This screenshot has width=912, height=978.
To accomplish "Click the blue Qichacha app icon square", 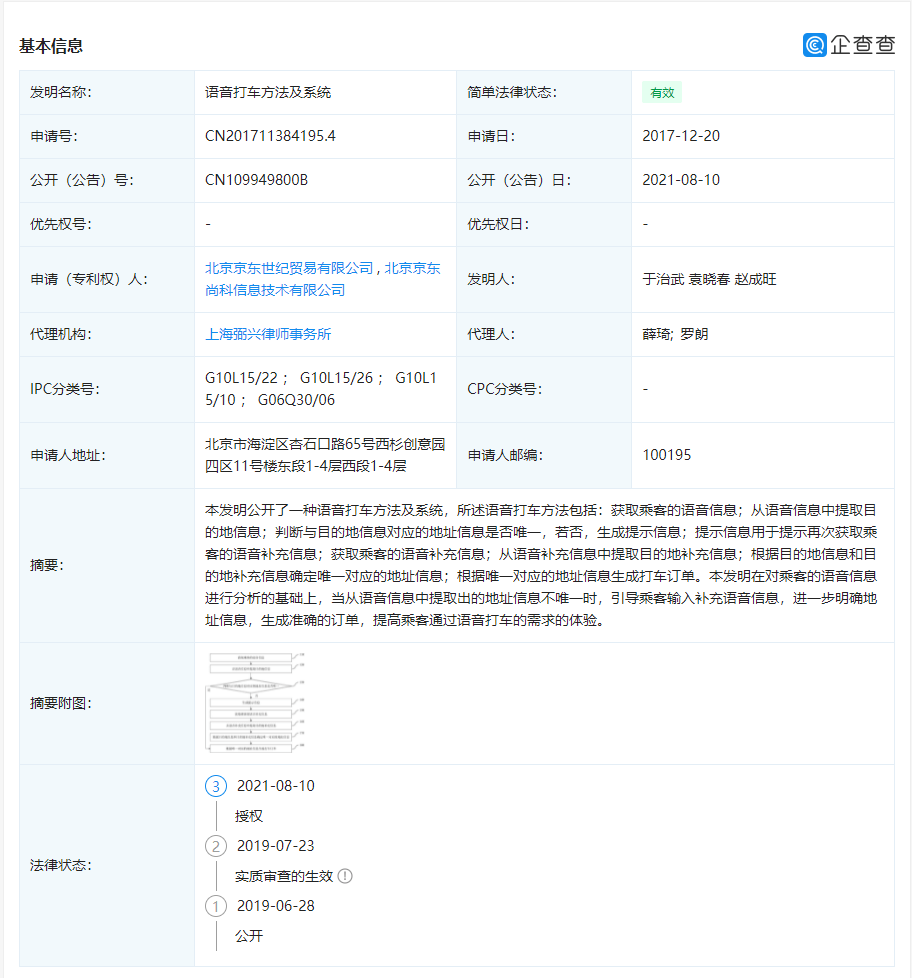I will click(x=813, y=44).
